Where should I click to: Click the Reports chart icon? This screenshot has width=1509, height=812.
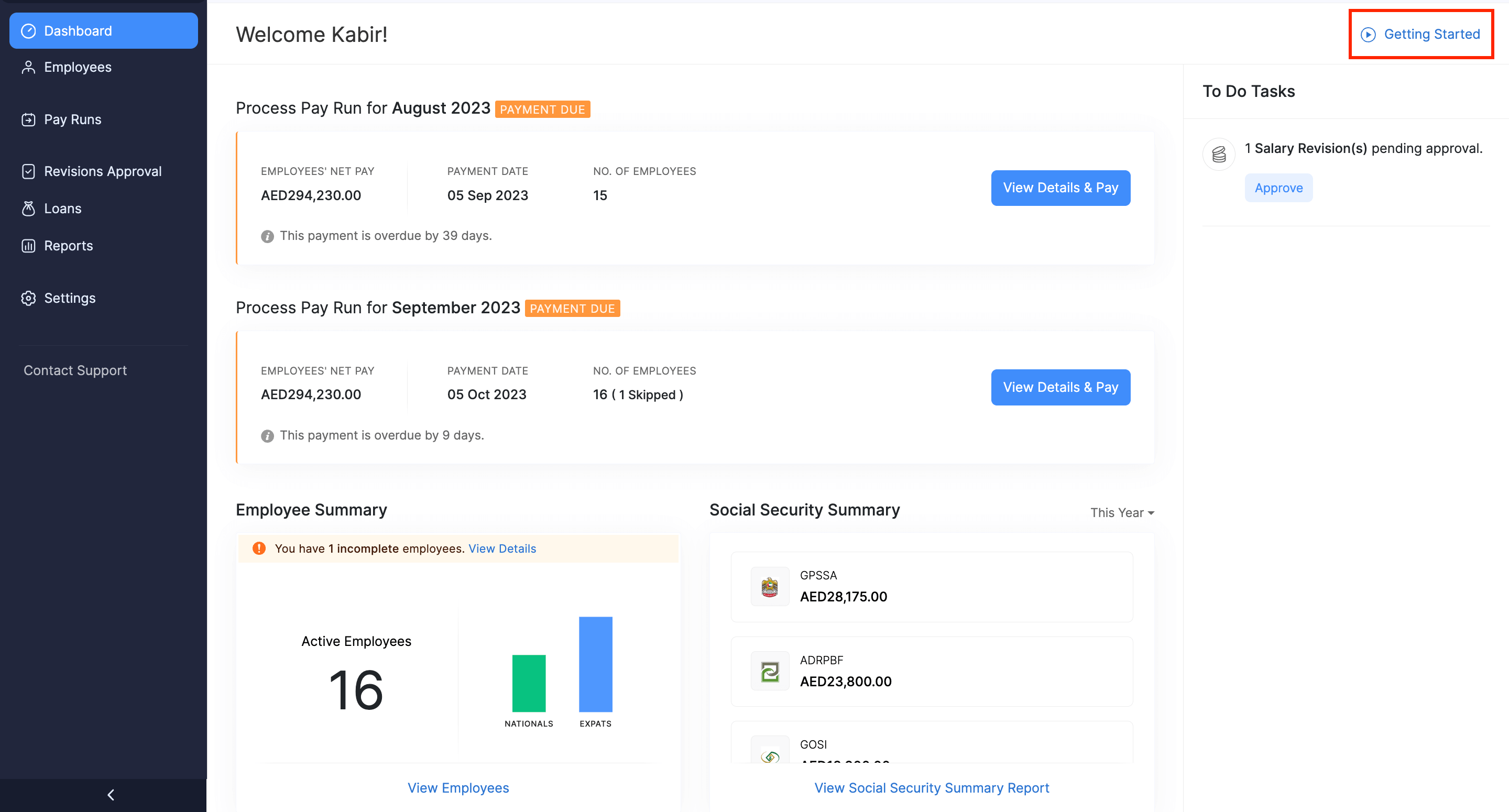pos(28,246)
